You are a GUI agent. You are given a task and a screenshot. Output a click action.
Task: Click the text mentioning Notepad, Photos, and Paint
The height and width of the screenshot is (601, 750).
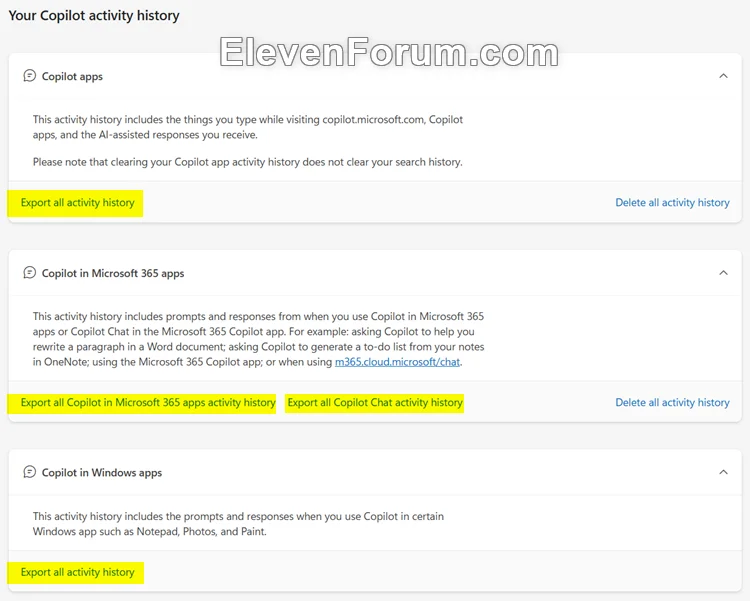point(238,524)
